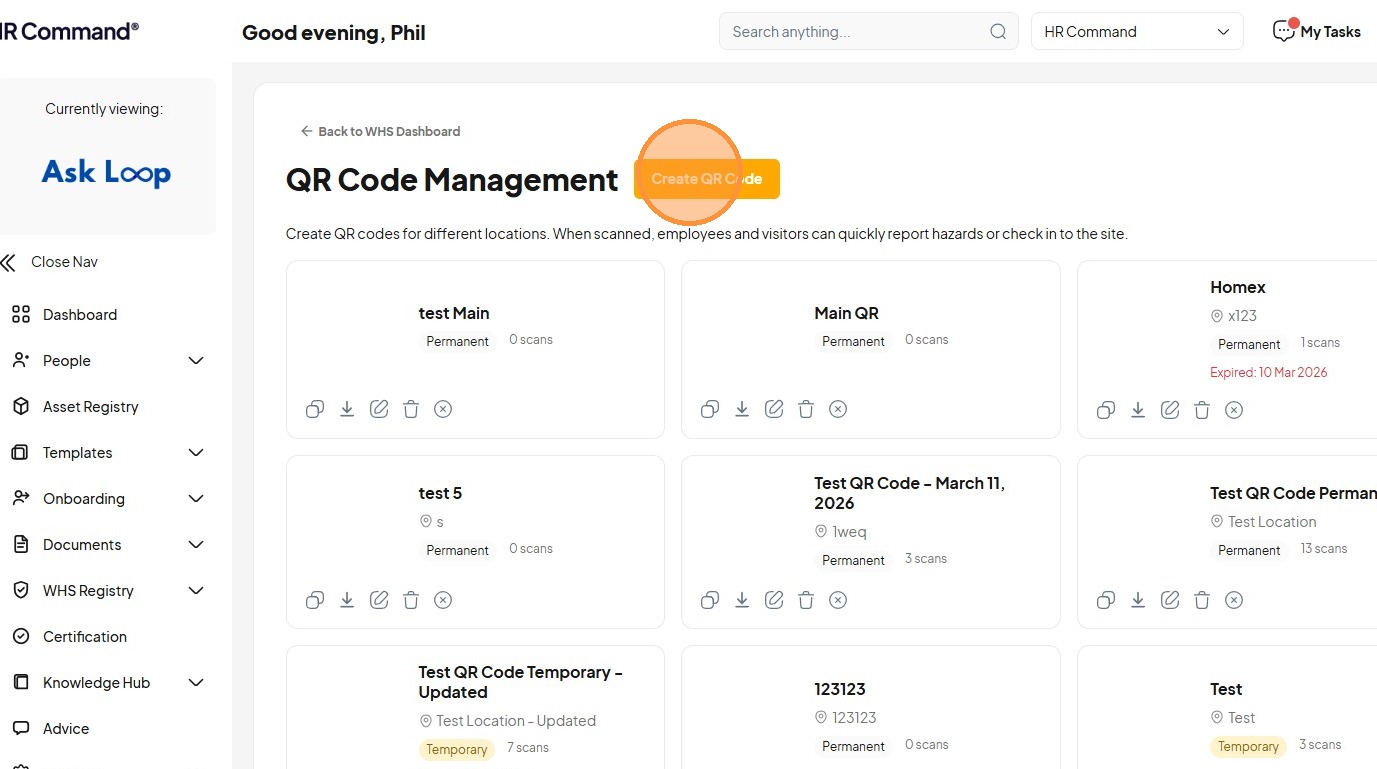This screenshot has height=769, width=1377.
Task: Expand the People submenu chevron
Action: point(196,361)
